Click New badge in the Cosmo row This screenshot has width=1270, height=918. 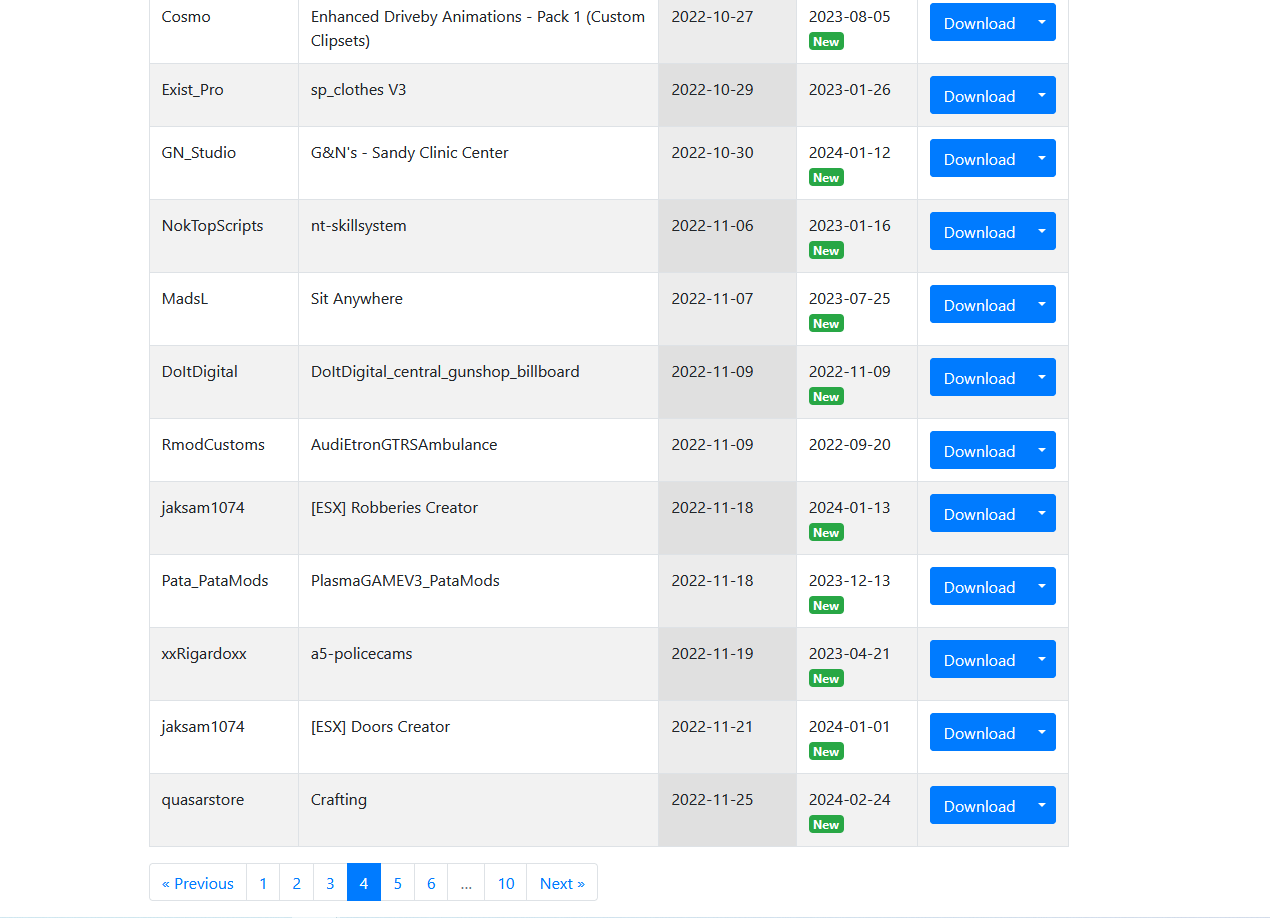[826, 41]
